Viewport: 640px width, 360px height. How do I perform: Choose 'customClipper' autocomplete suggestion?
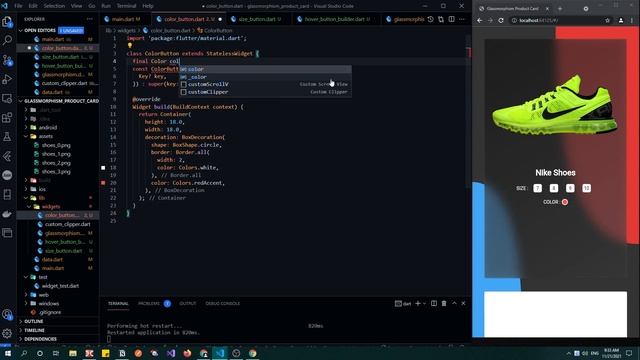tap(265, 92)
